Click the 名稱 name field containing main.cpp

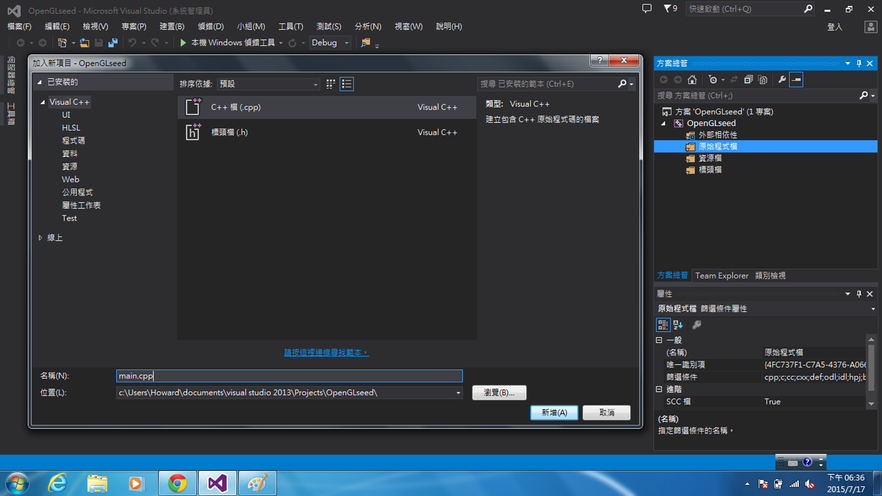[289, 376]
